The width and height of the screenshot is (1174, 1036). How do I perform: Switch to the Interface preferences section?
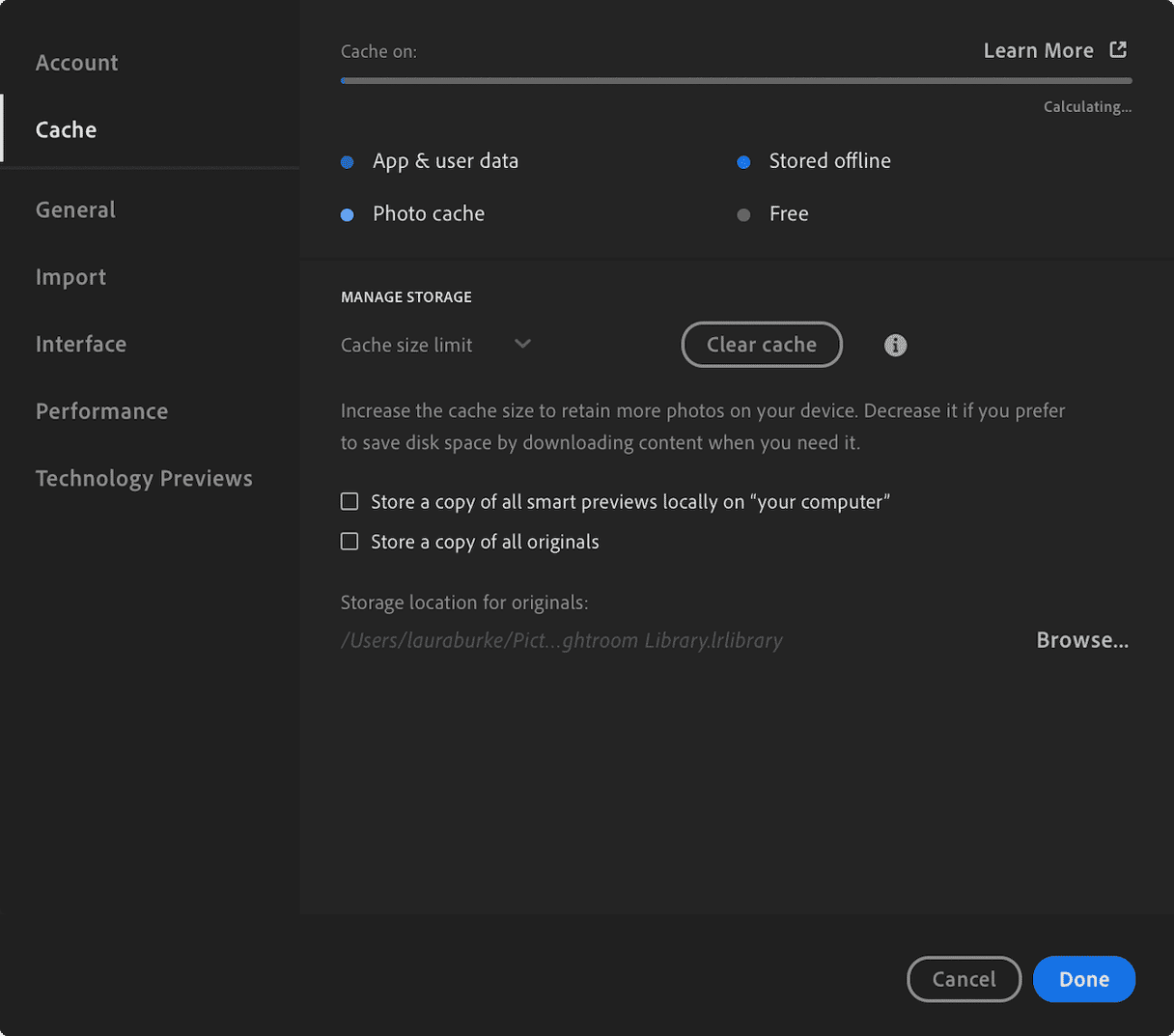[81, 344]
